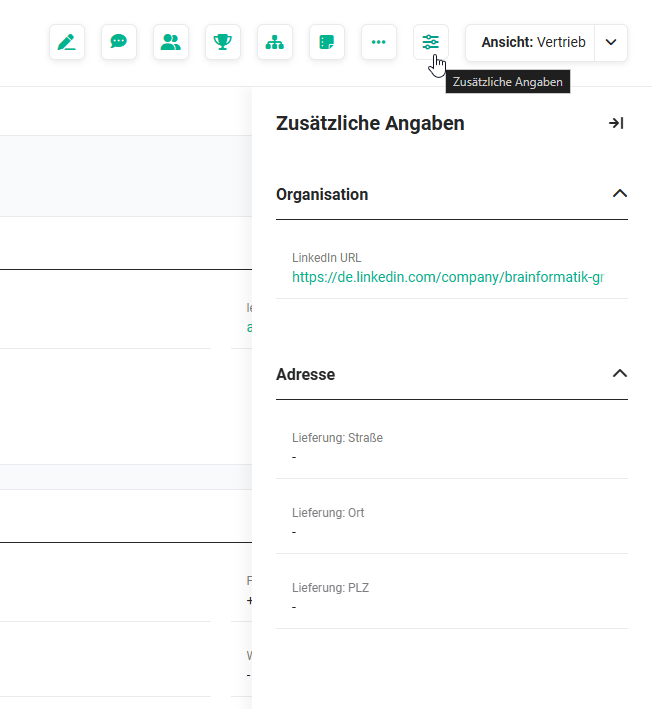Image resolution: width=652 pixels, height=709 pixels.
Task: Click the Organisation section heading
Action: click(x=322, y=194)
